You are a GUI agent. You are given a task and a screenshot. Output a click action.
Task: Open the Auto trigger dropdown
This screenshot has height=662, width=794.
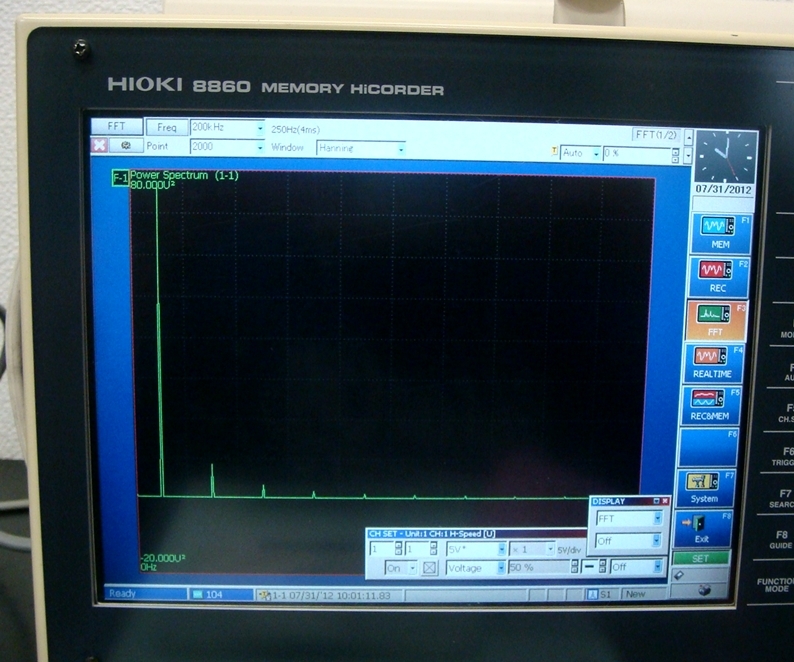[596, 153]
